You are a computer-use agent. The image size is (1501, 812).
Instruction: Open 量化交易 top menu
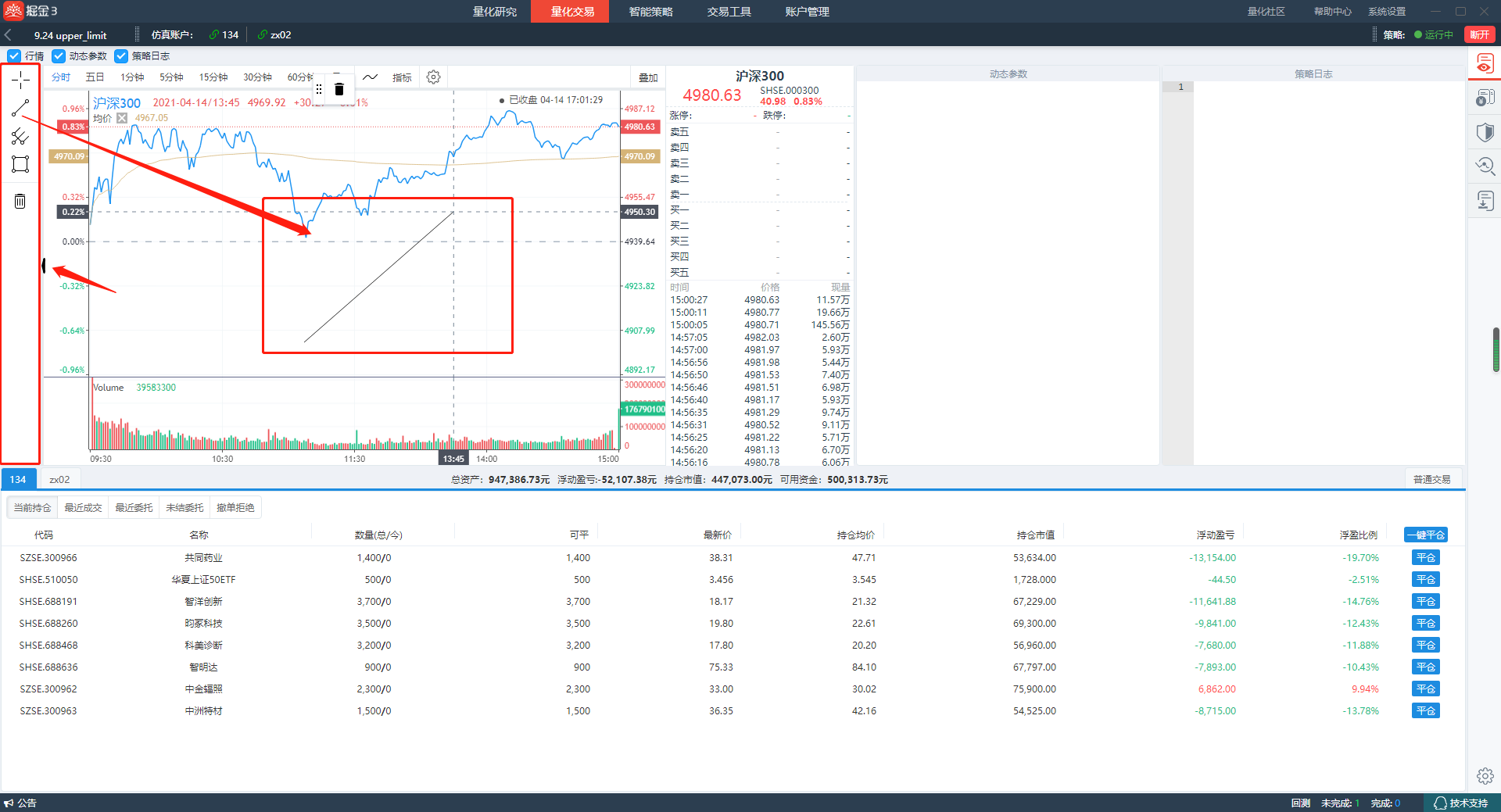coord(571,12)
